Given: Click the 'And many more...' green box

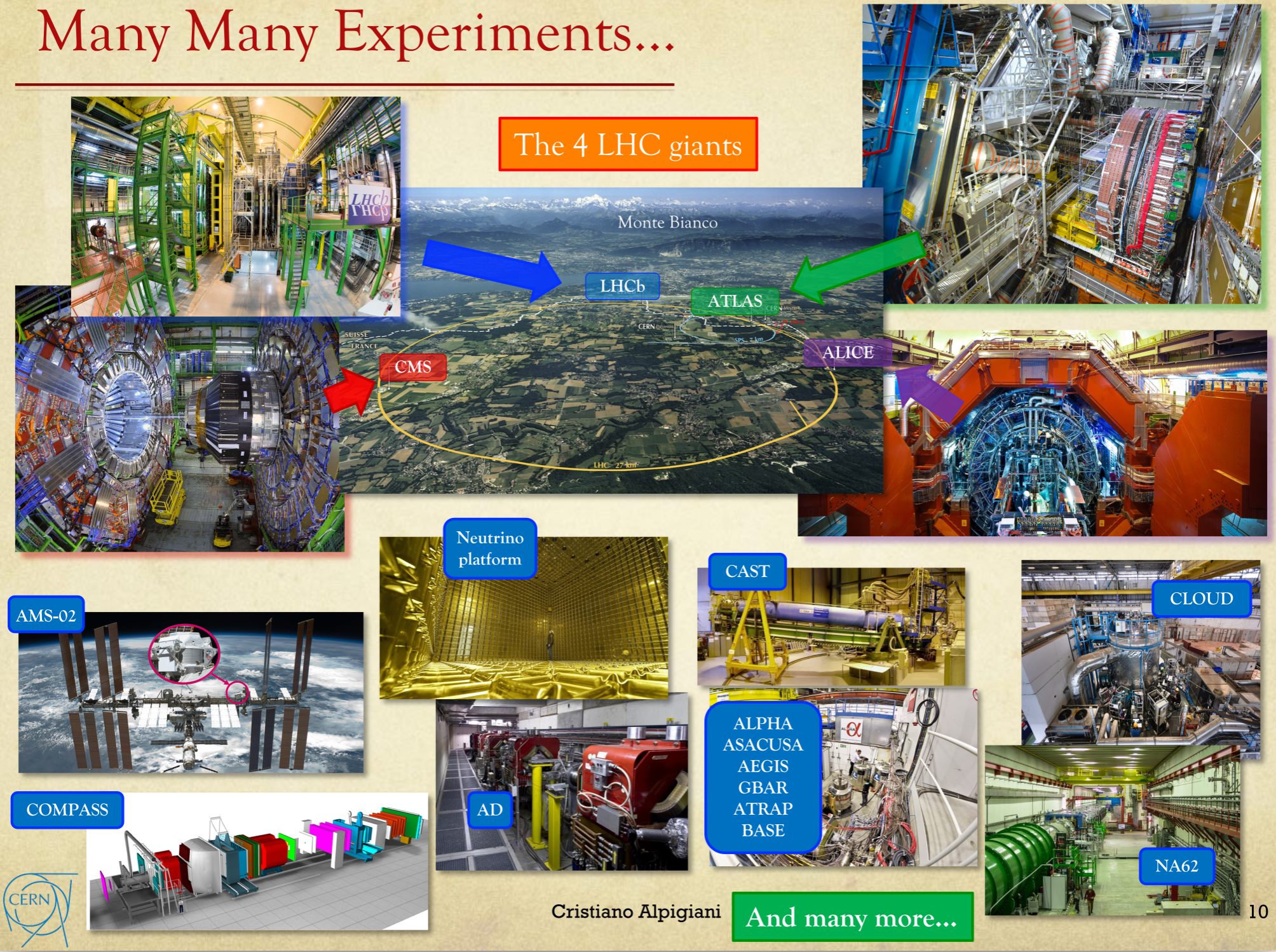Looking at the screenshot, I should pos(852,918).
